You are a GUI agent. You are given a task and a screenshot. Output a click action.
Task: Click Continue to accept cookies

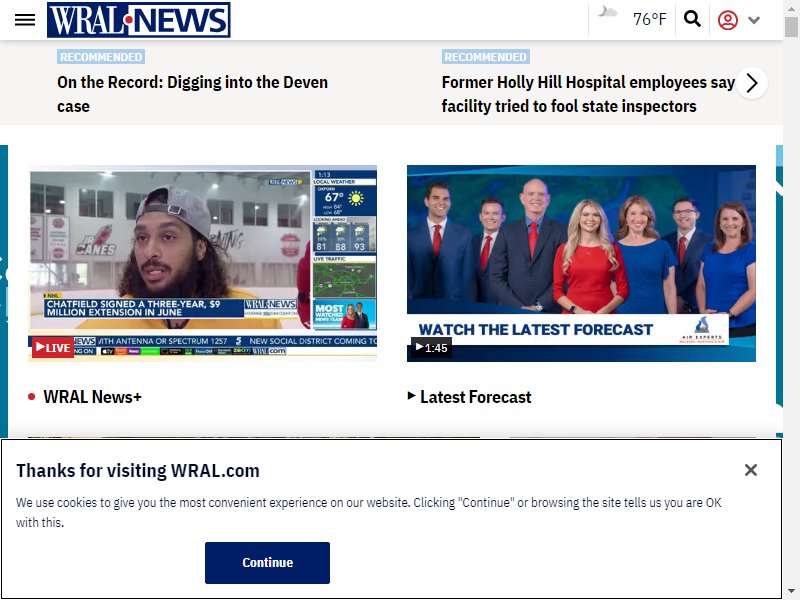click(267, 563)
